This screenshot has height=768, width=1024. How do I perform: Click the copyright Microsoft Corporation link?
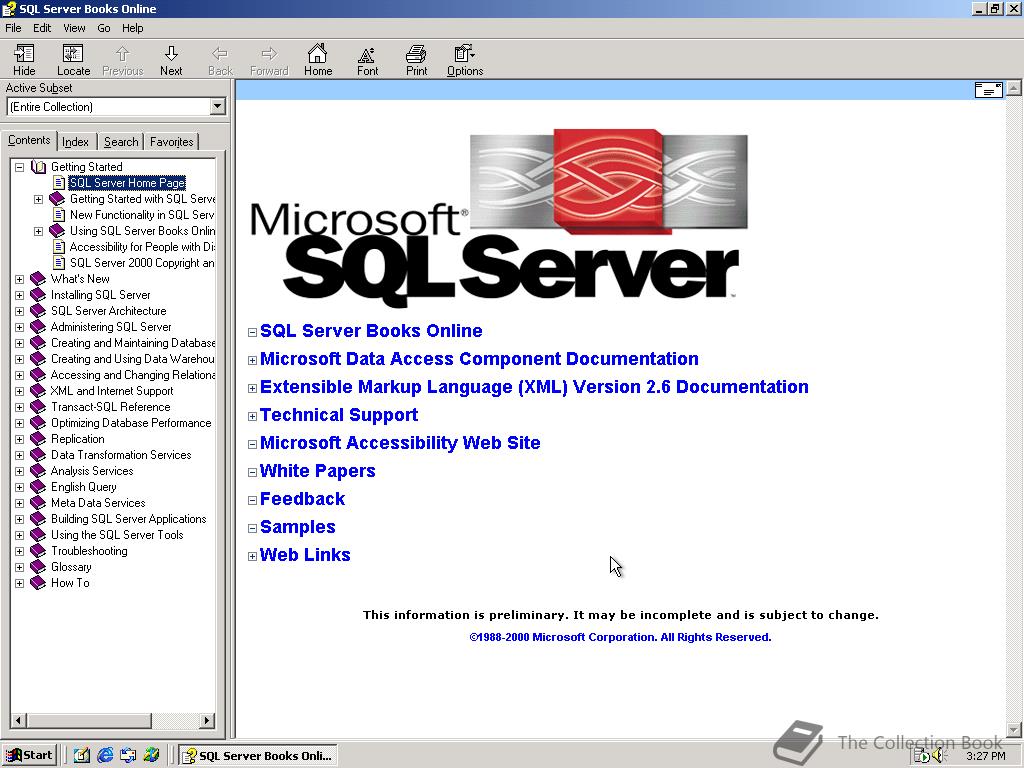[x=620, y=637]
